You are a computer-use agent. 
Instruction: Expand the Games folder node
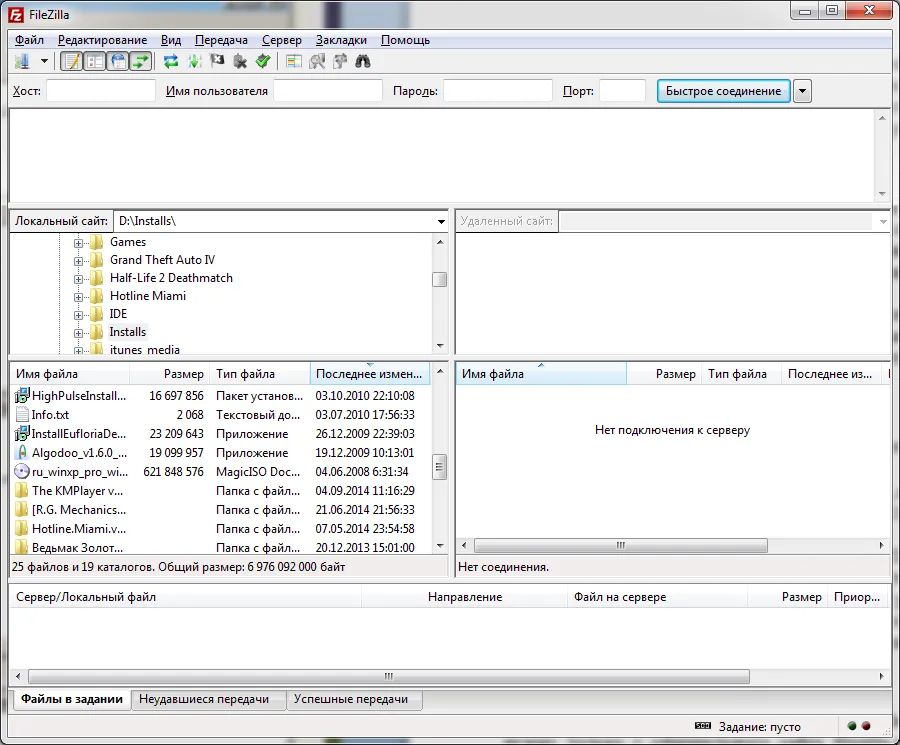coord(78,243)
